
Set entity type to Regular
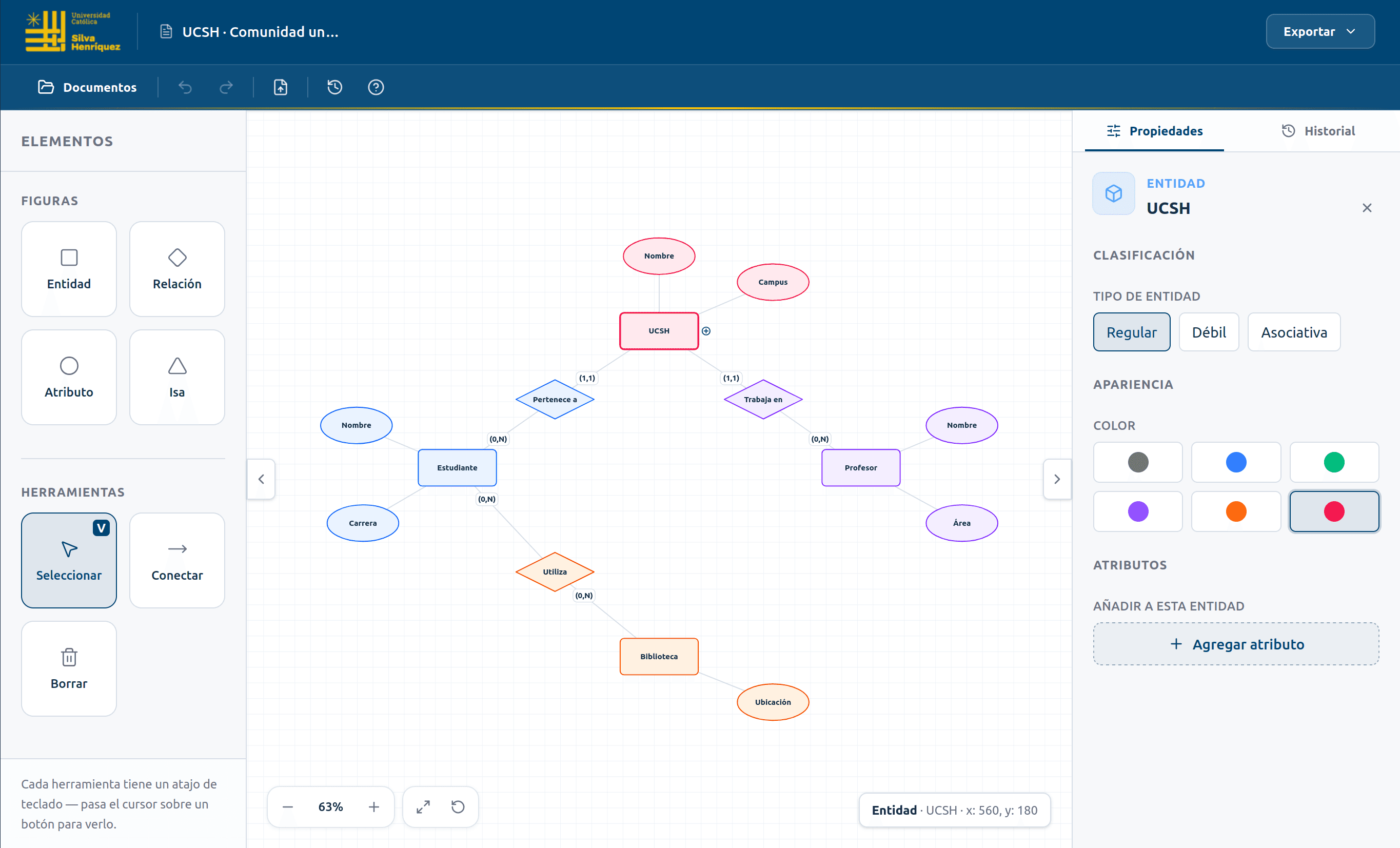point(1132,332)
